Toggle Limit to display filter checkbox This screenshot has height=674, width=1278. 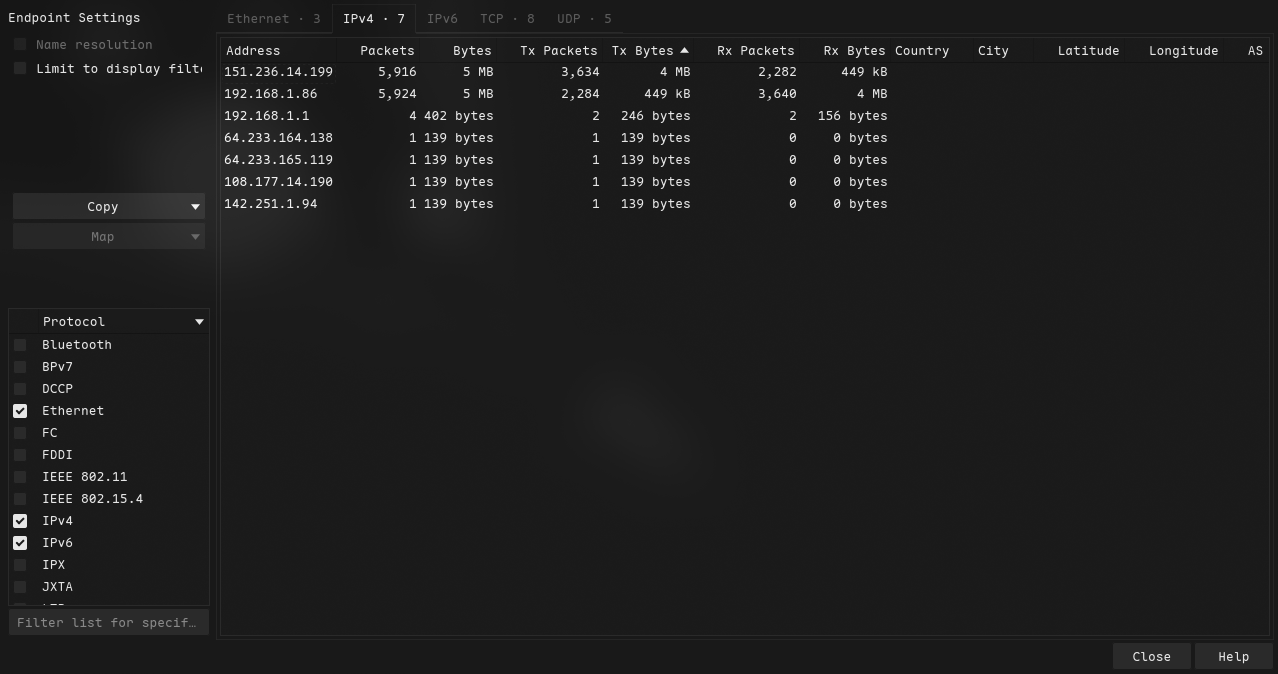click(x=20, y=69)
